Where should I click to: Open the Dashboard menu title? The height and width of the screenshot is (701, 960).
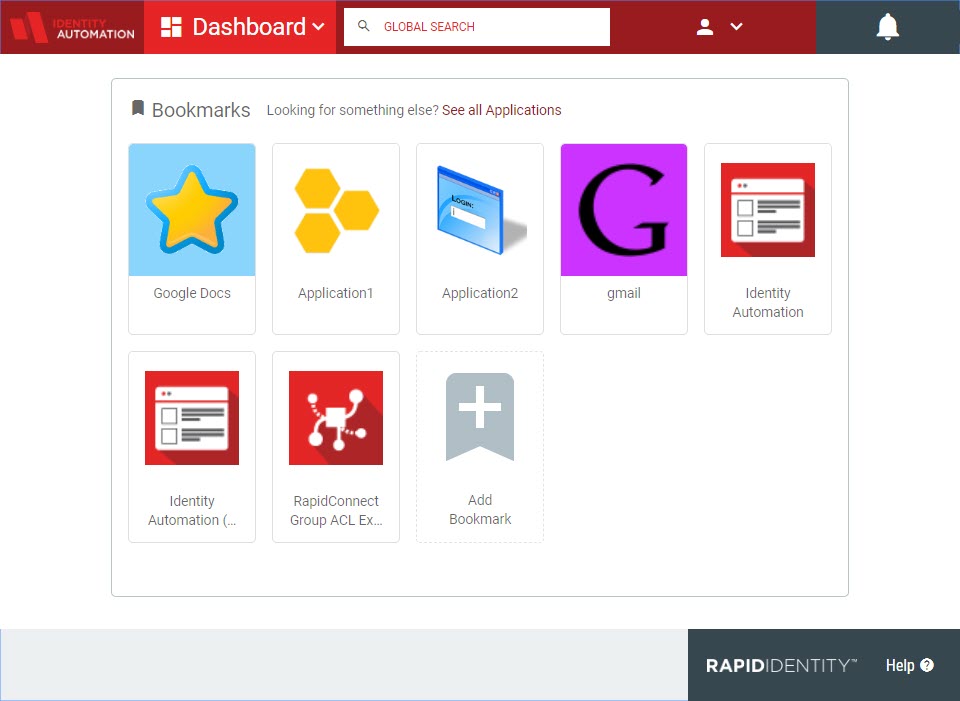[x=249, y=27]
